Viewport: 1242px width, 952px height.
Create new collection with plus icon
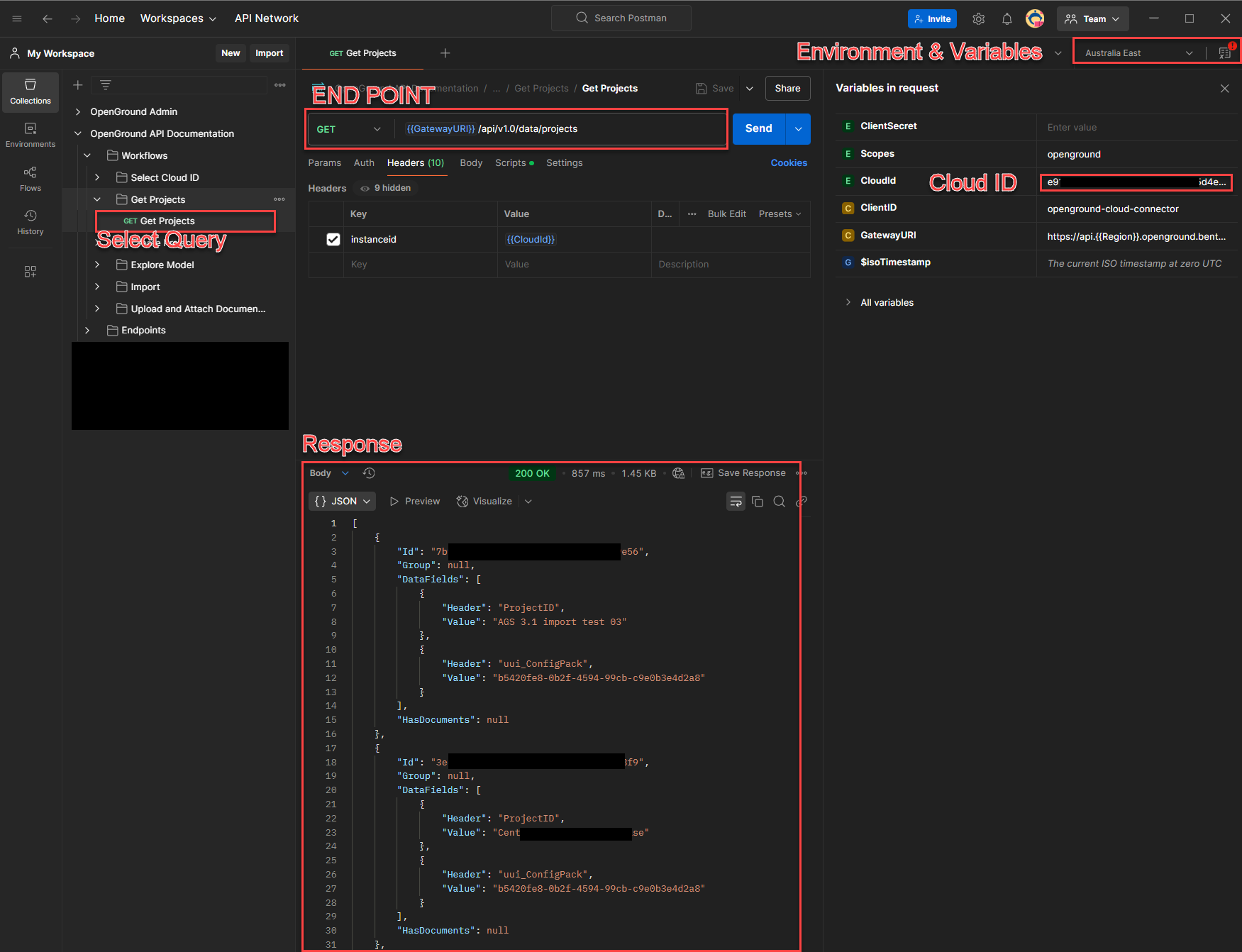[78, 85]
